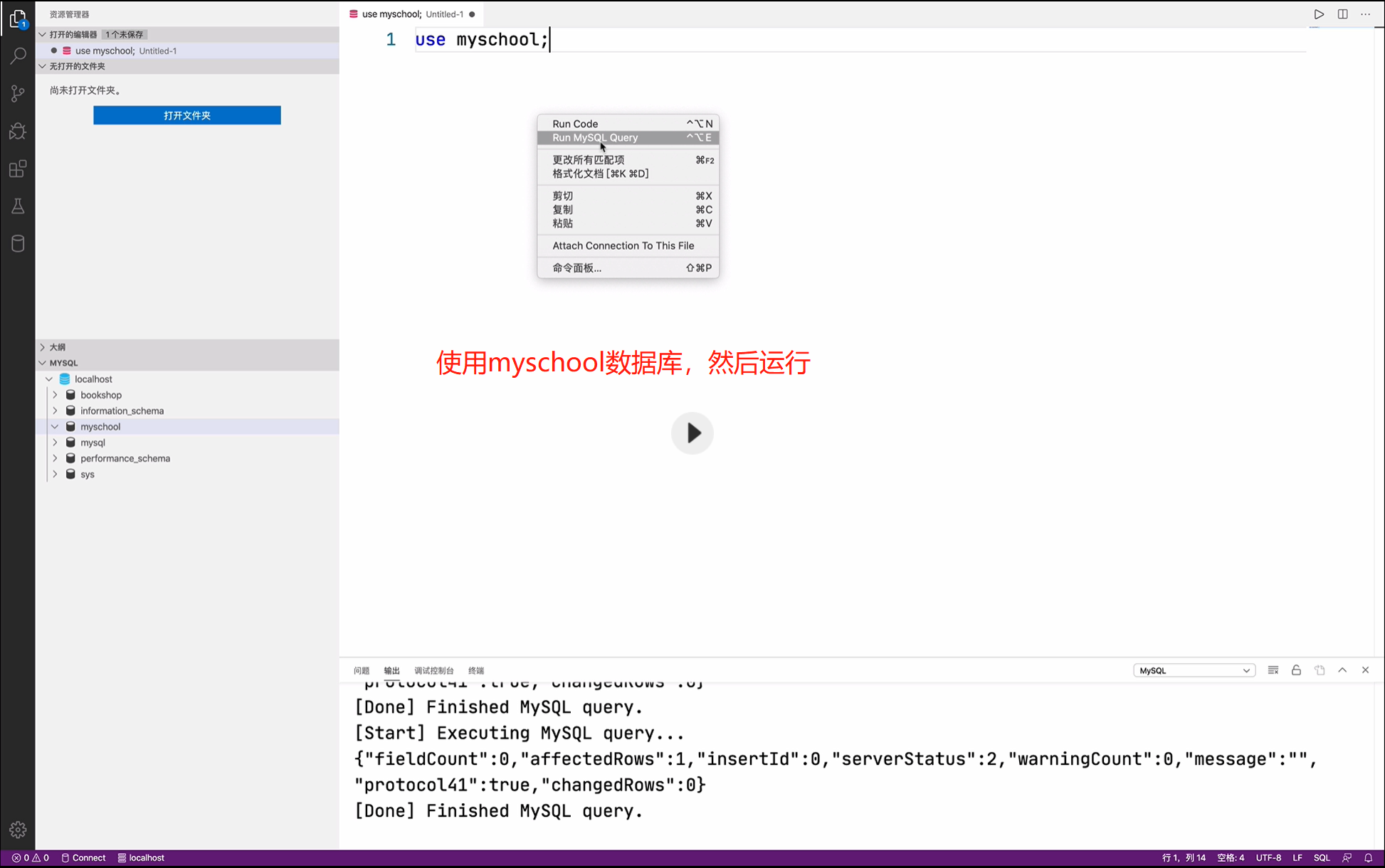
Task: Collapse the Open Editors section
Action: coord(43,34)
